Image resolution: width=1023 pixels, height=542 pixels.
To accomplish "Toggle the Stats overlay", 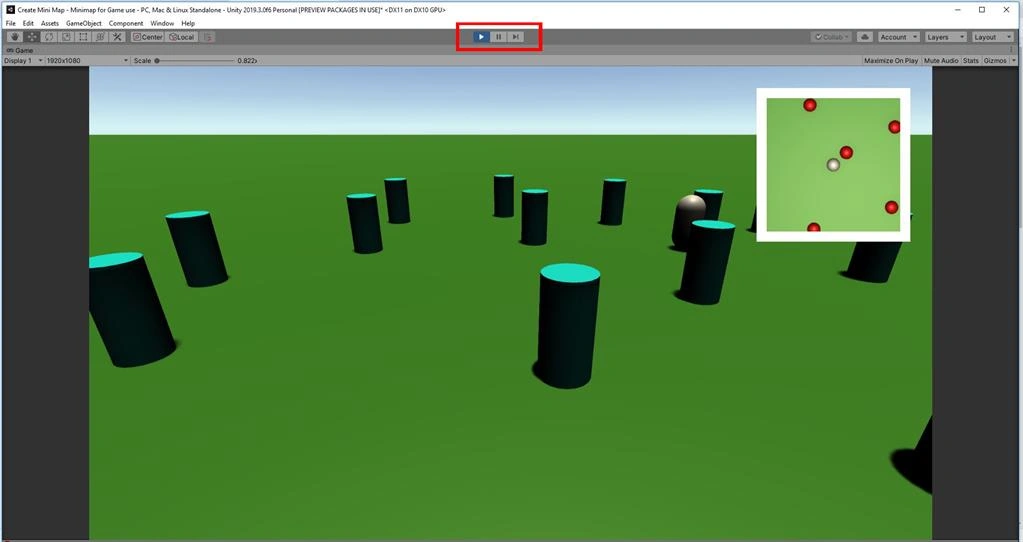I will click(971, 61).
